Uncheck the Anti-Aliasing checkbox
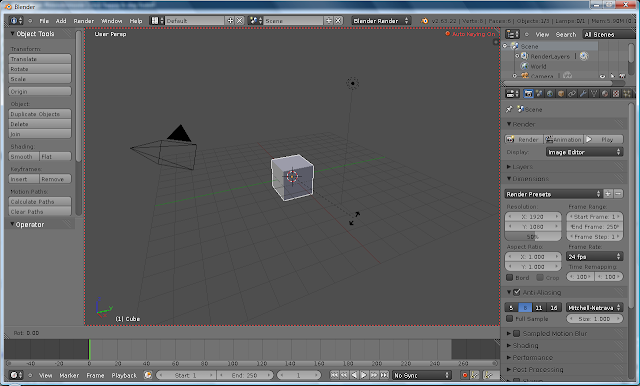The height and width of the screenshot is (386, 640). point(517,292)
